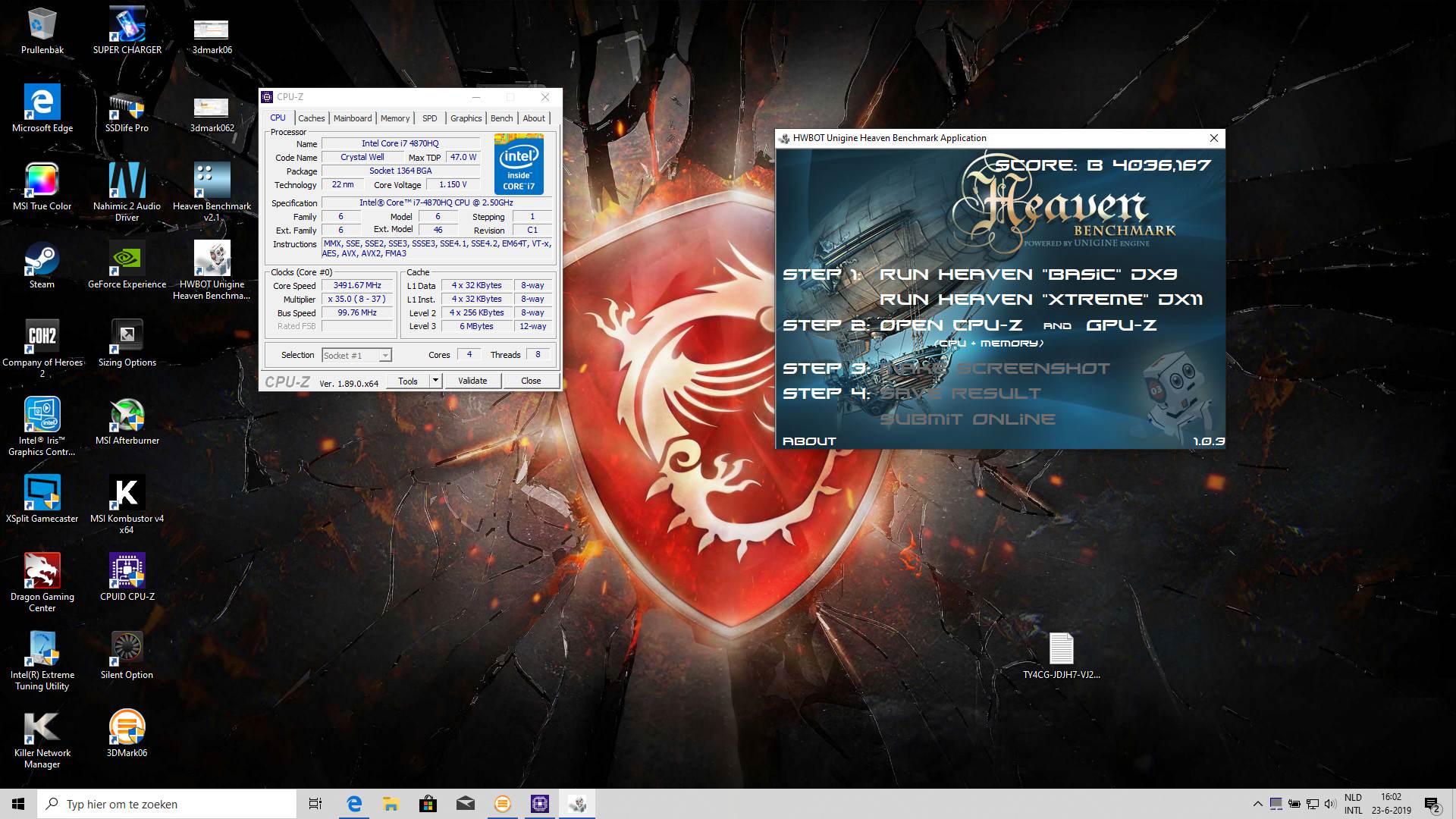Switch to CPU-Z via taskbar icon
The width and height of the screenshot is (1456, 819).
point(540,804)
